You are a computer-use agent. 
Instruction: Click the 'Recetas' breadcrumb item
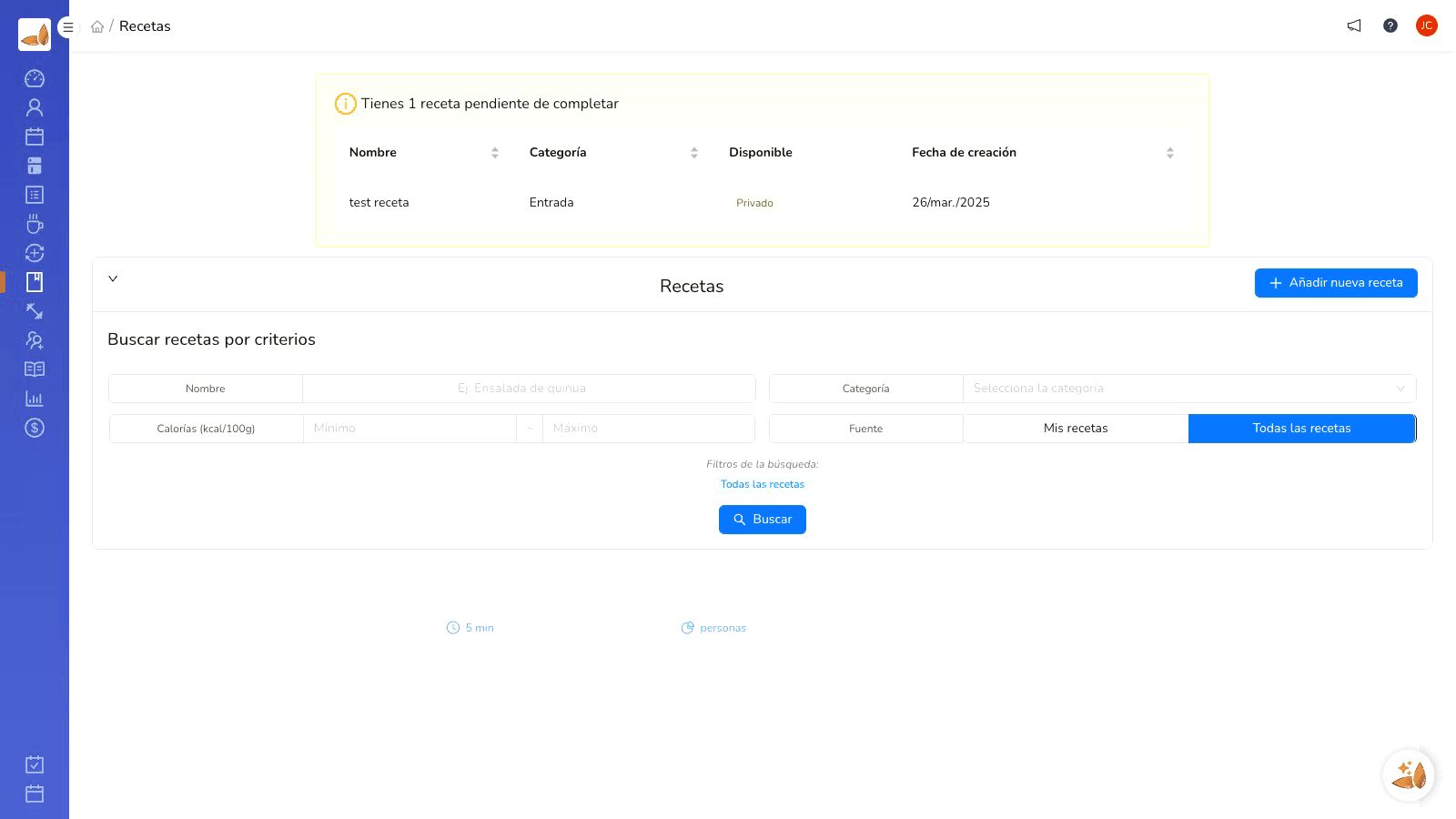click(145, 26)
